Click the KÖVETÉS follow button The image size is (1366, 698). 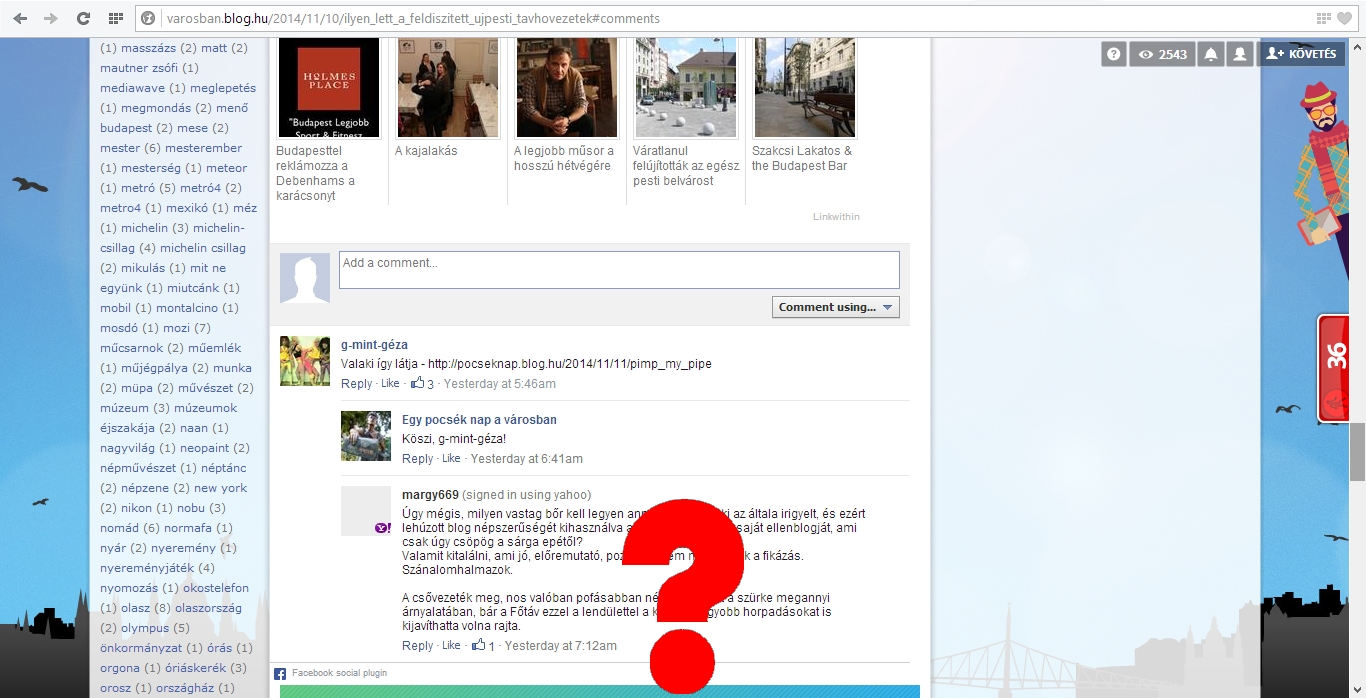point(1301,54)
